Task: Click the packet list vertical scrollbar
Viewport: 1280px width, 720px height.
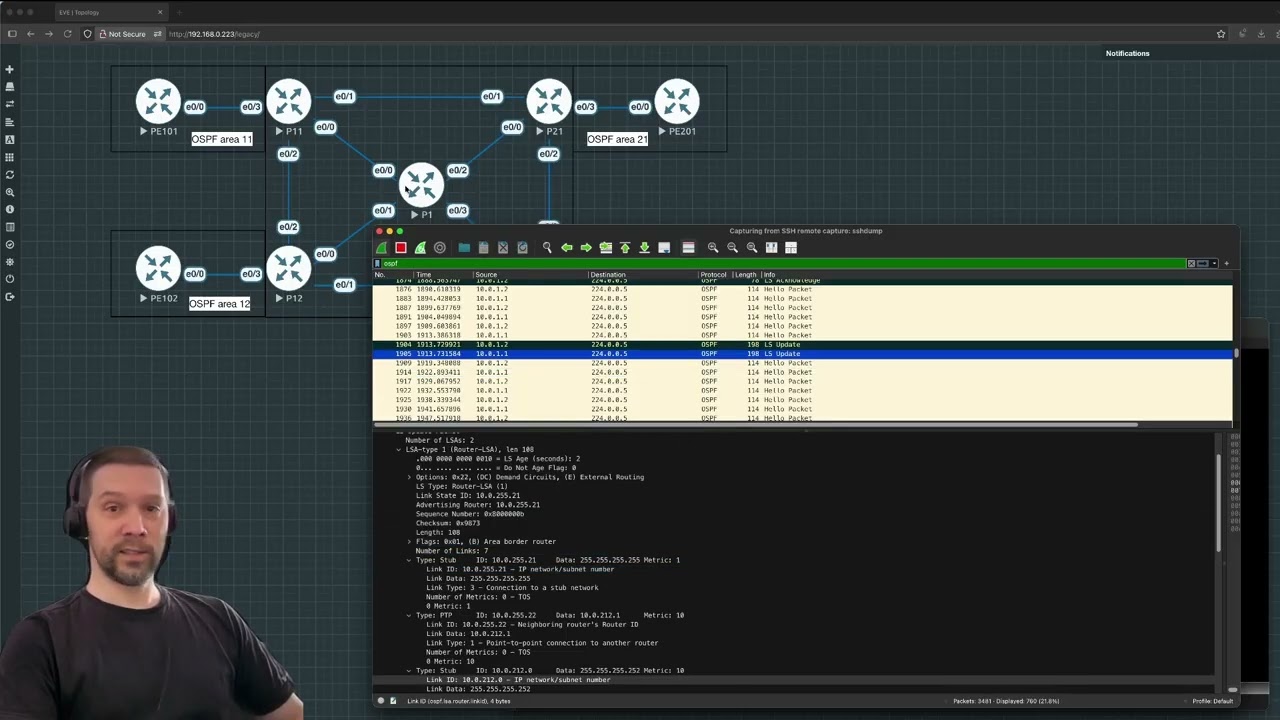Action: pyautogui.click(x=1236, y=352)
